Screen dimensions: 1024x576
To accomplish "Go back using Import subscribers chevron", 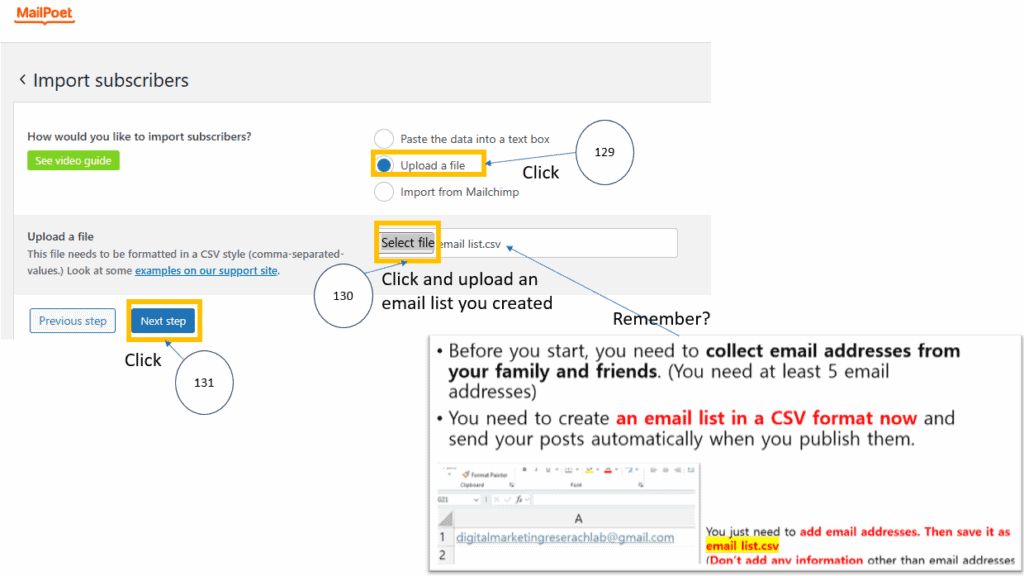I will (23, 80).
